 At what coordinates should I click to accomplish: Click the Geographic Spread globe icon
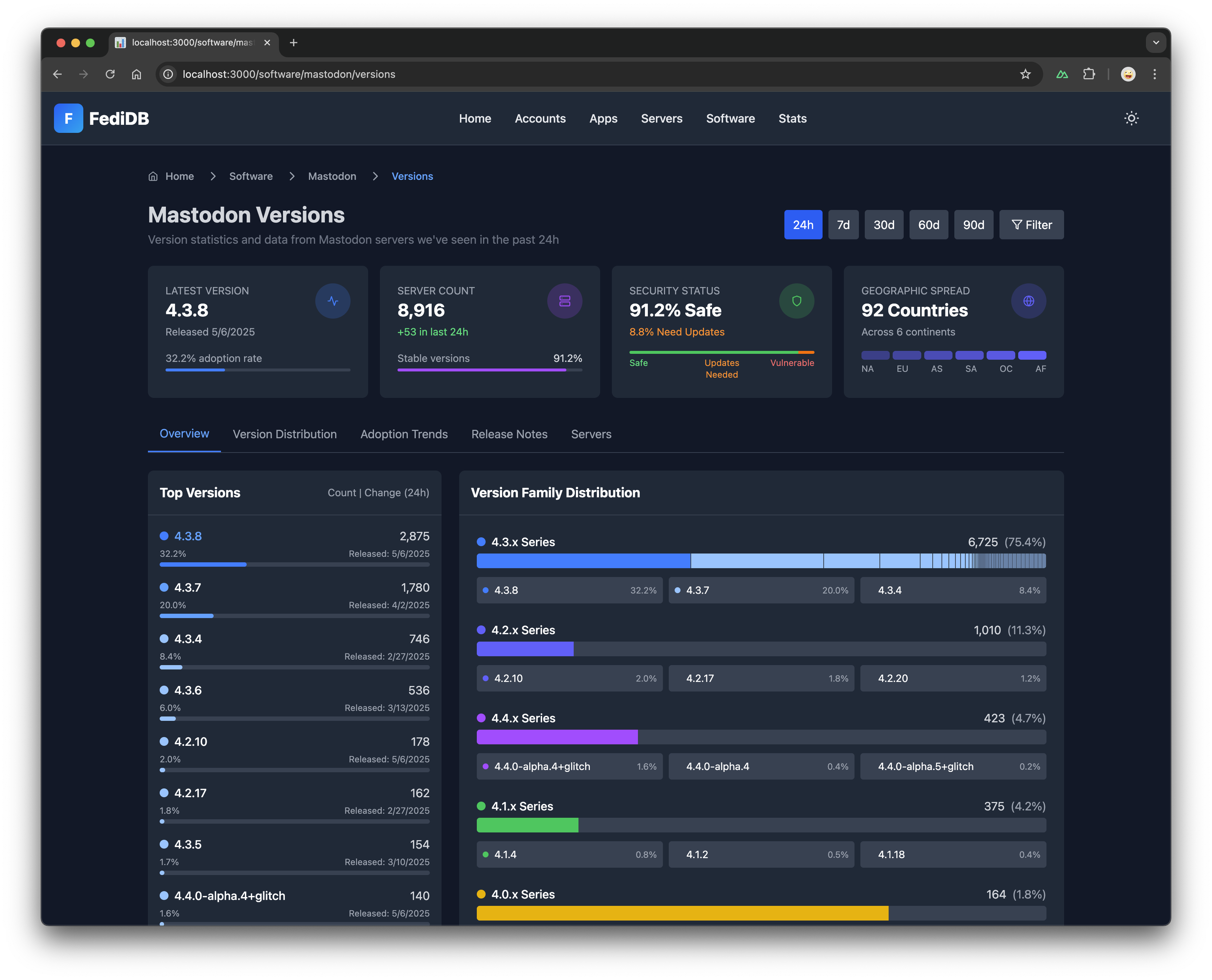coord(1028,301)
